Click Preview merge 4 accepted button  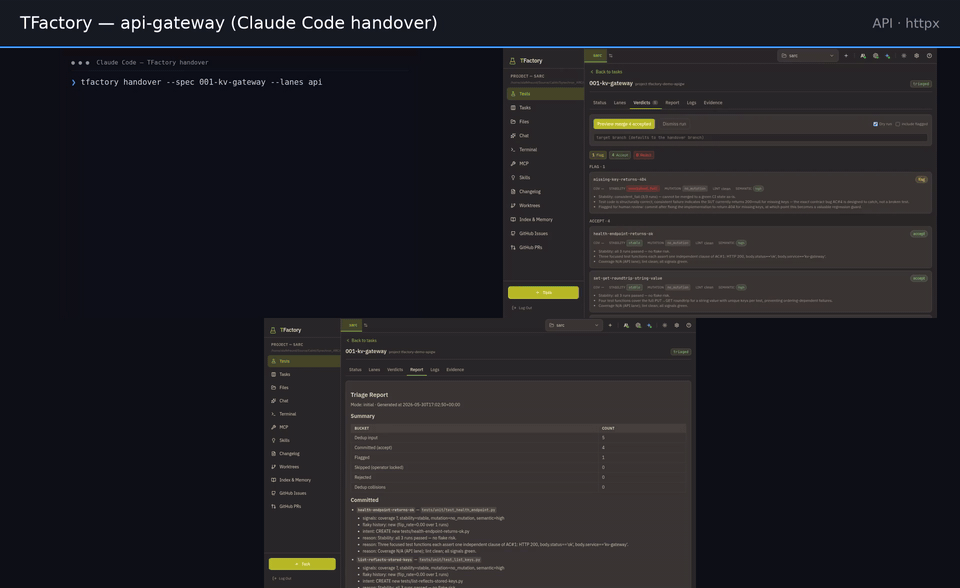point(624,124)
